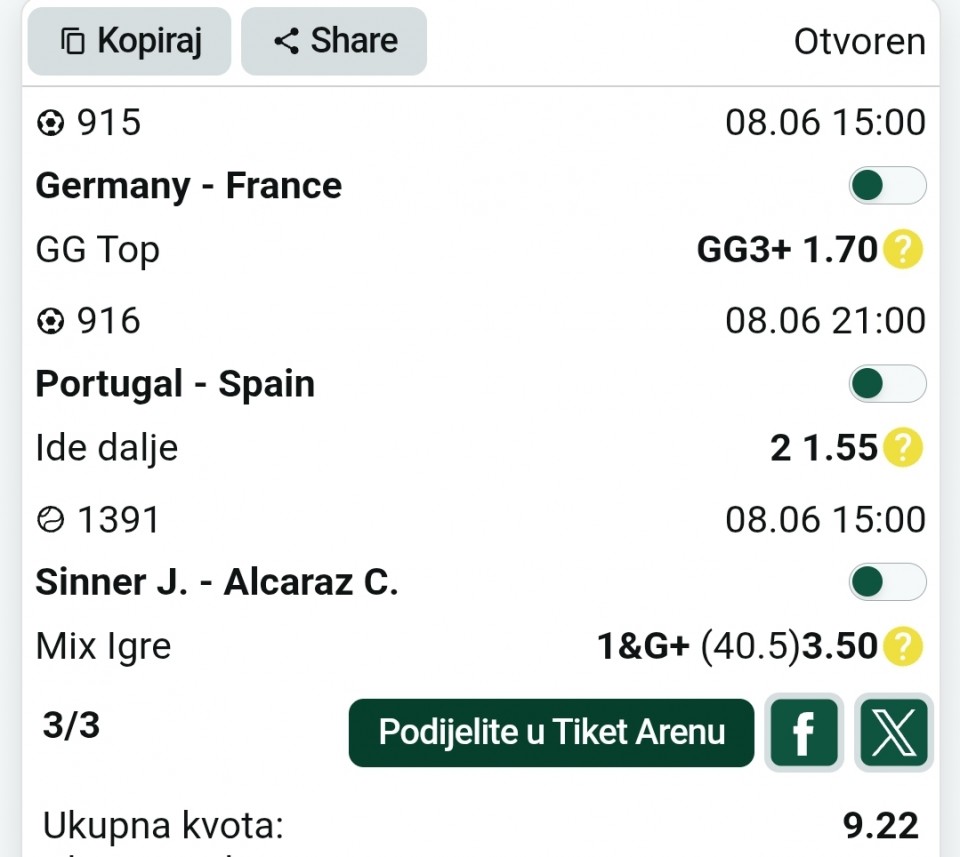Toggle the Germany - France switch
The width and height of the screenshot is (960, 857).
887,185
